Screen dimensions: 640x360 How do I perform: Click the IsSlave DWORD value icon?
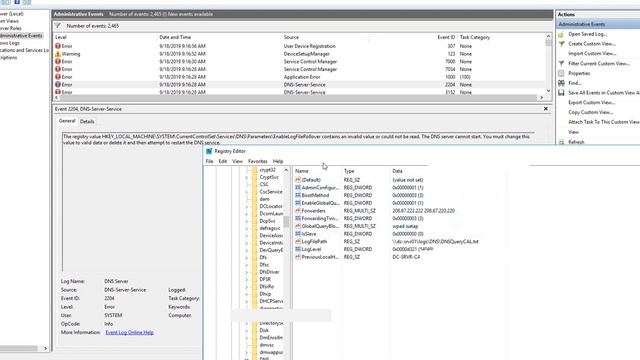point(298,234)
